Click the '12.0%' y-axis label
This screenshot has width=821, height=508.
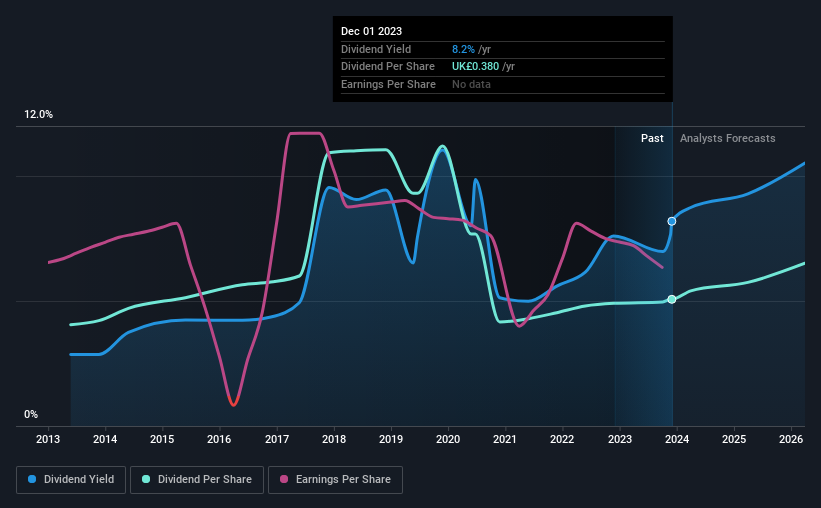coord(38,115)
